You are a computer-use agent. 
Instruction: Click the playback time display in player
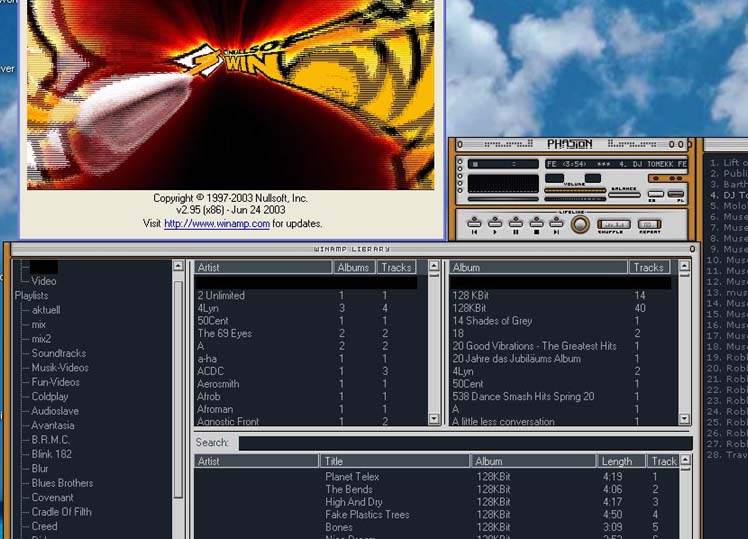pos(503,164)
